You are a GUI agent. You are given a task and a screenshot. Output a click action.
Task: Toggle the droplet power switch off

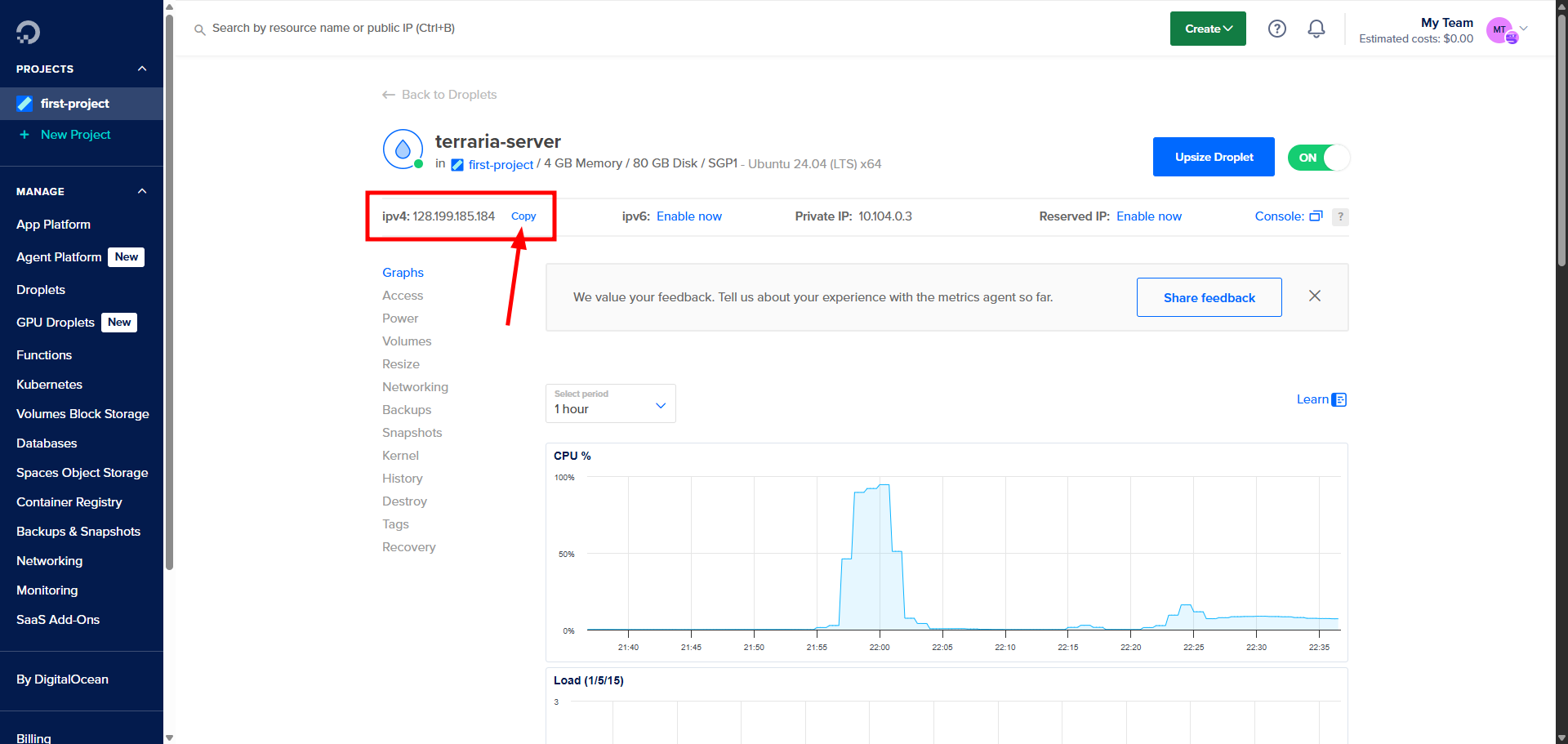[1318, 157]
